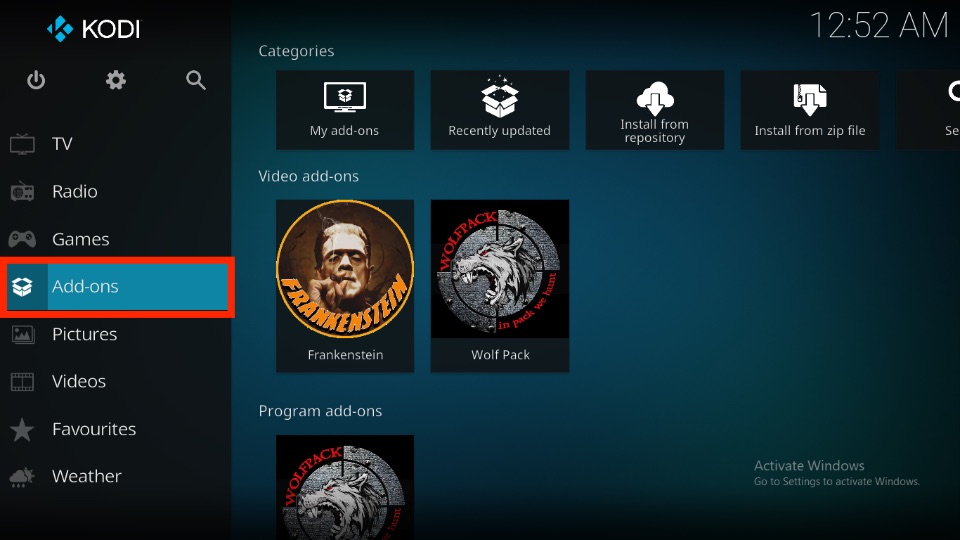Open the Favourites section

click(116, 429)
